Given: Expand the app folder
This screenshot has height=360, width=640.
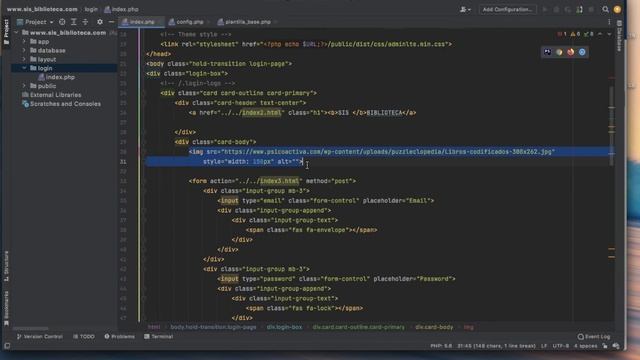Looking at the screenshot, I should tap(24, 42).
